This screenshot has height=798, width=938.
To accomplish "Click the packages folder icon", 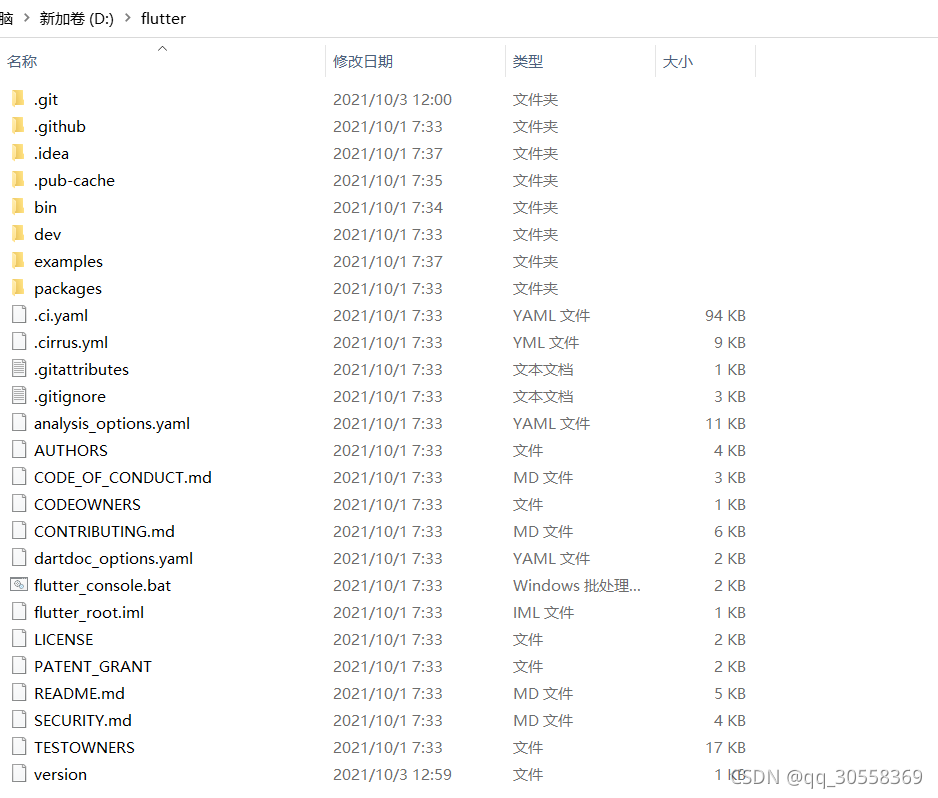I will 19,287.
